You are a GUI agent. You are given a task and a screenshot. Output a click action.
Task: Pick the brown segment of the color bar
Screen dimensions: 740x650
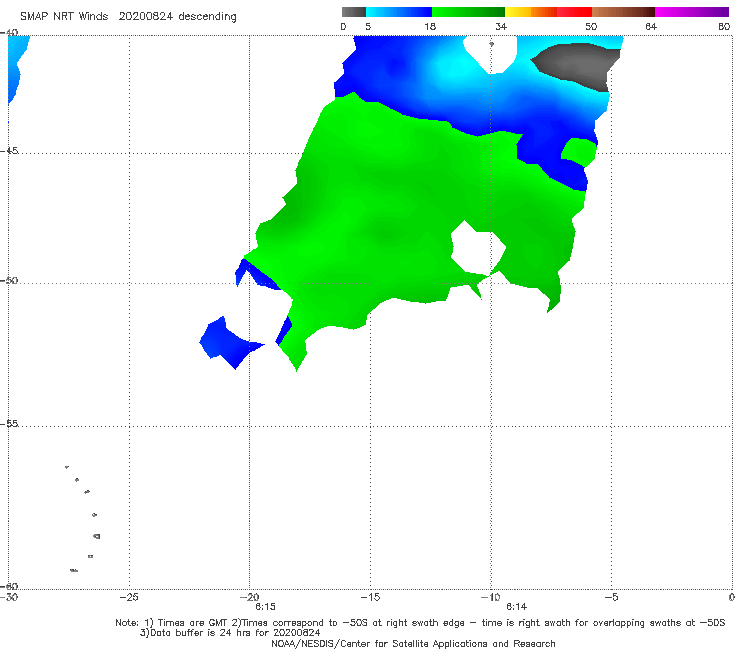pos(623,12)
